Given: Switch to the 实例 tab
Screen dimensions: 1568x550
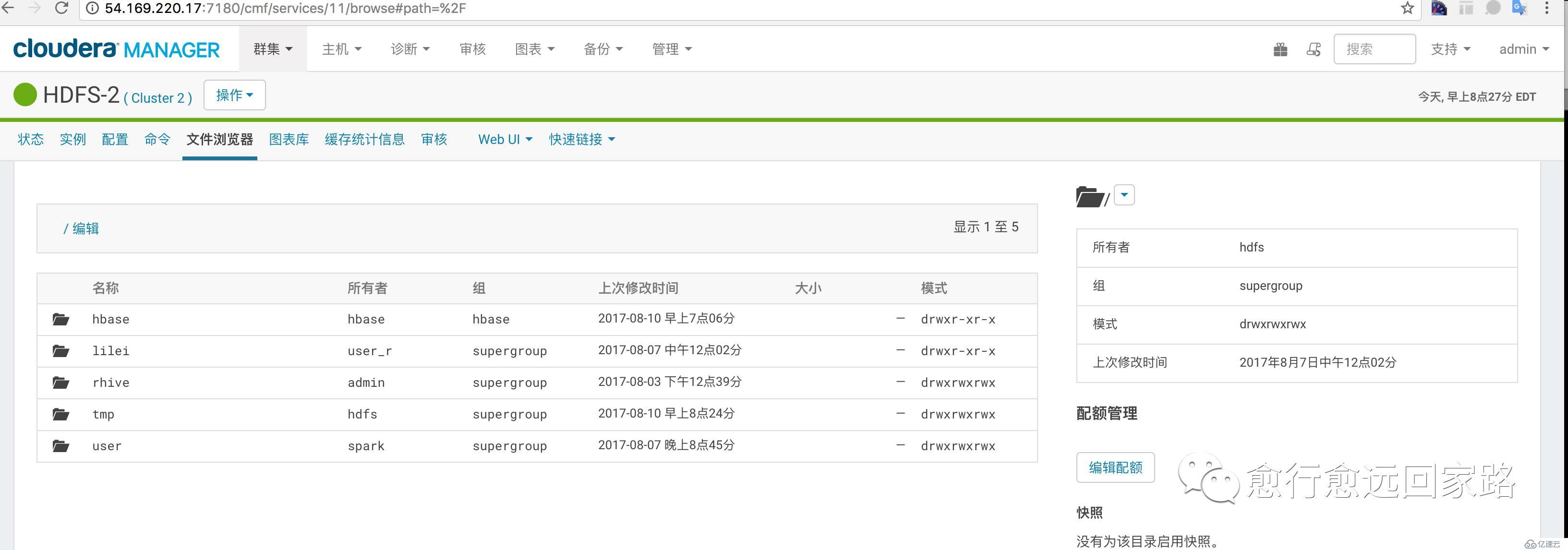Looking at the screenshot, I should (72, 139).
